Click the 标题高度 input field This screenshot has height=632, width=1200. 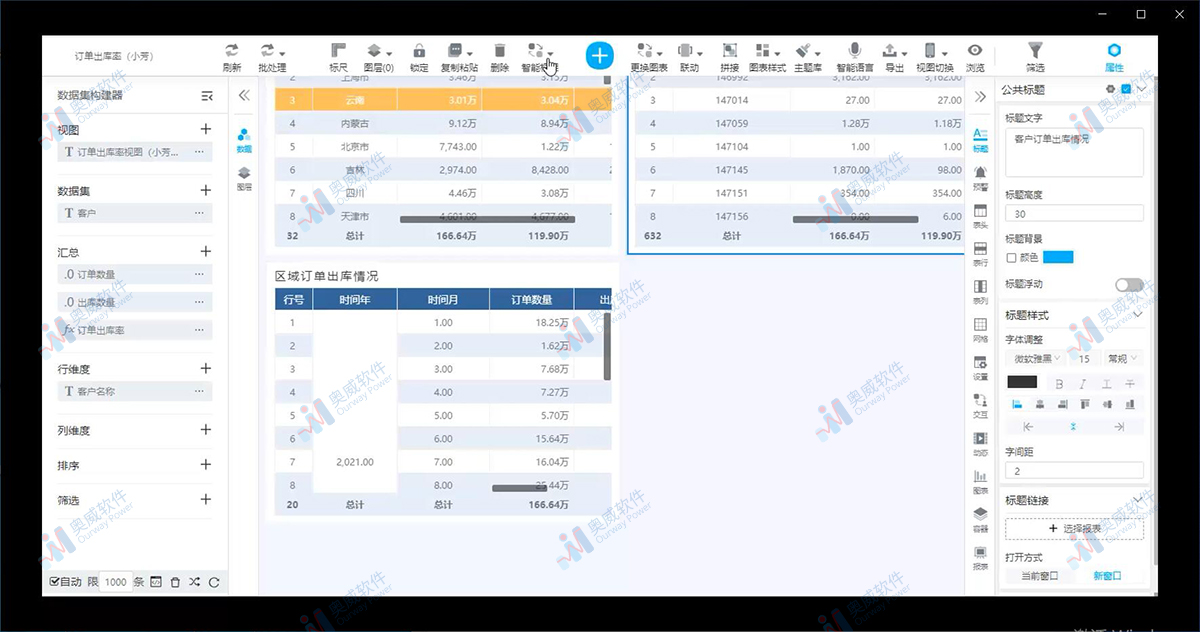coord(1074,213)
